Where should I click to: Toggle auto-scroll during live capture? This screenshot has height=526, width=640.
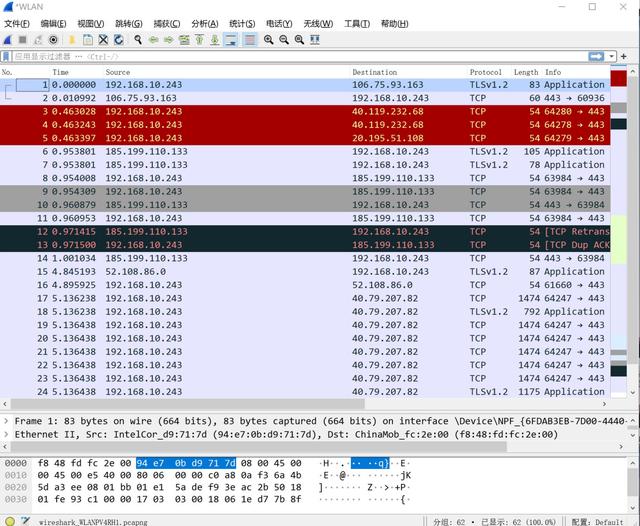231,40
